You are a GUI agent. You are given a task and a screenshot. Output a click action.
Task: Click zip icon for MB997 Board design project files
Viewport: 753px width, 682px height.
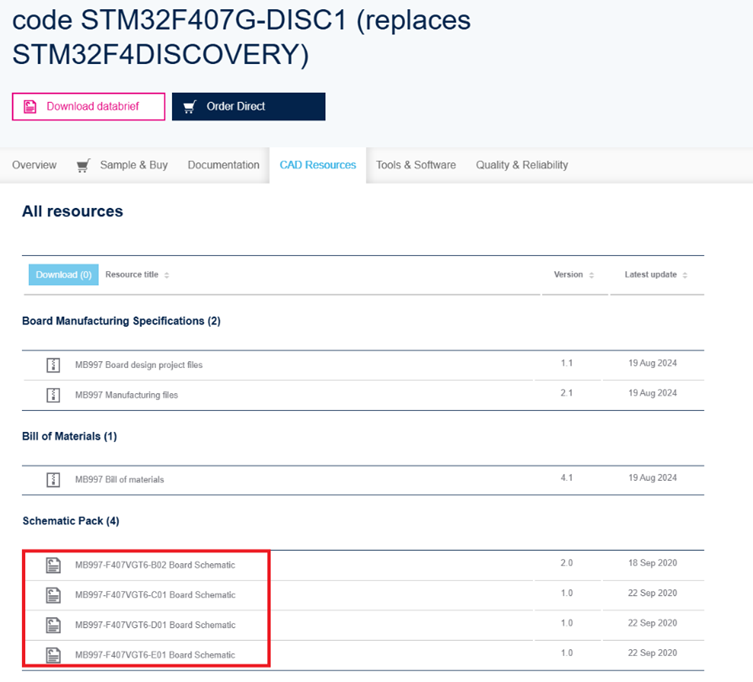(x=53, y=365)
